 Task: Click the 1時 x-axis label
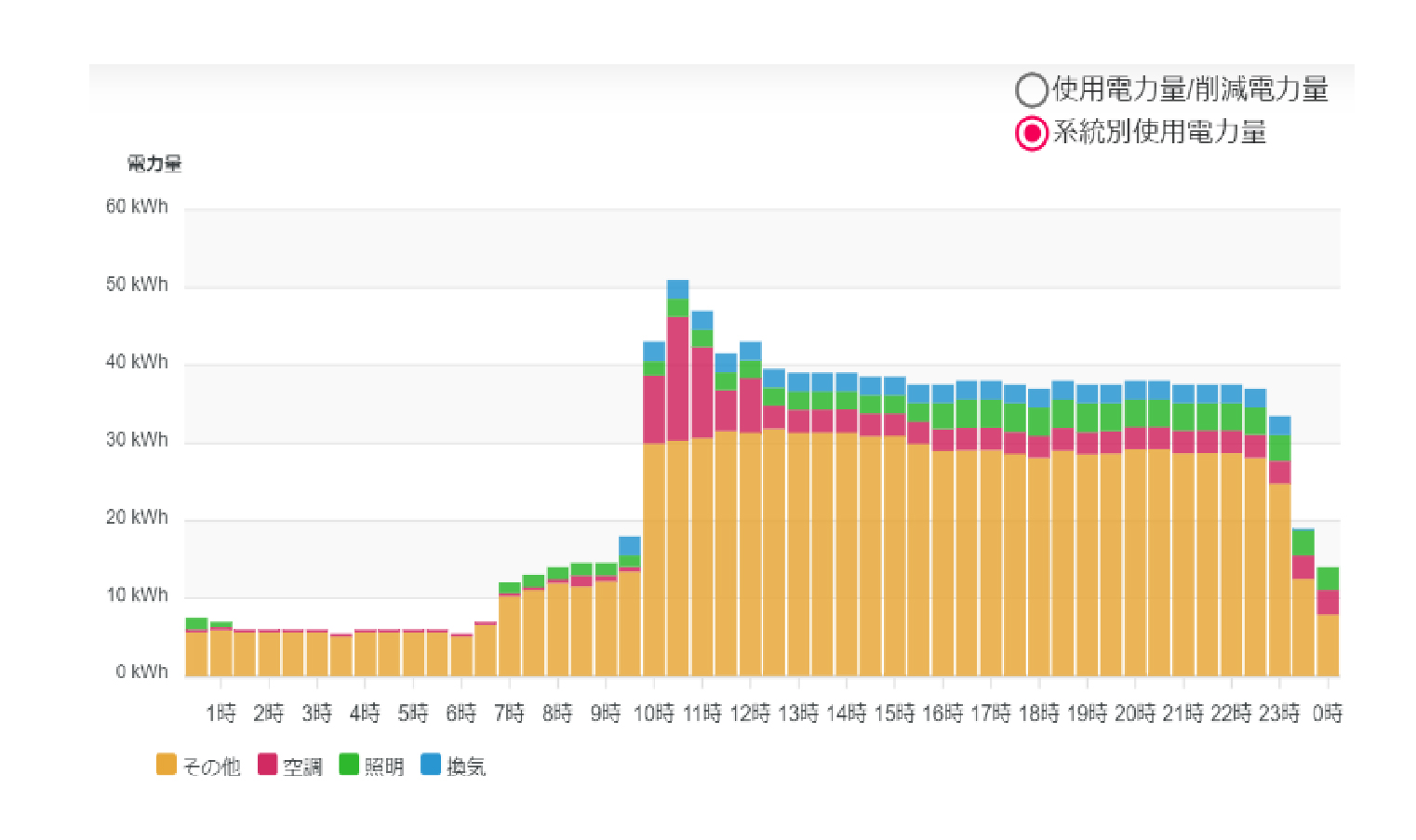coord(220,713)
